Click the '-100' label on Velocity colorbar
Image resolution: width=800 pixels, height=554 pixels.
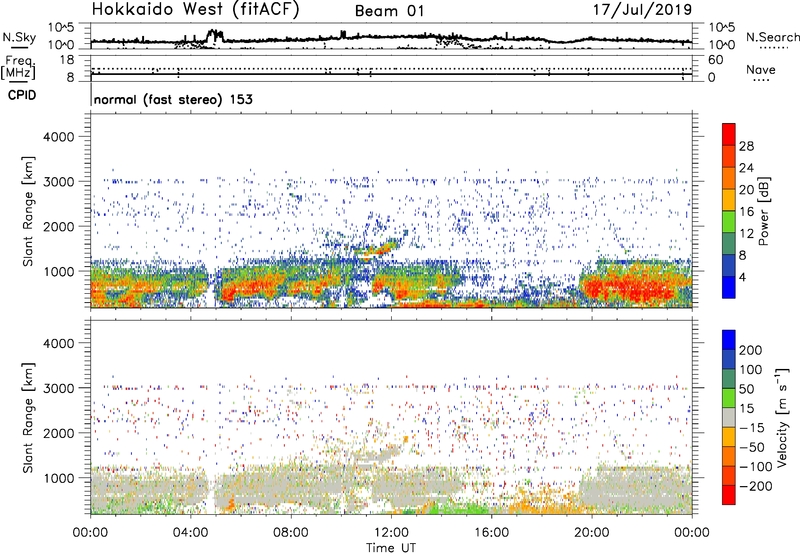pyautogui.click(x=755, y=467)
